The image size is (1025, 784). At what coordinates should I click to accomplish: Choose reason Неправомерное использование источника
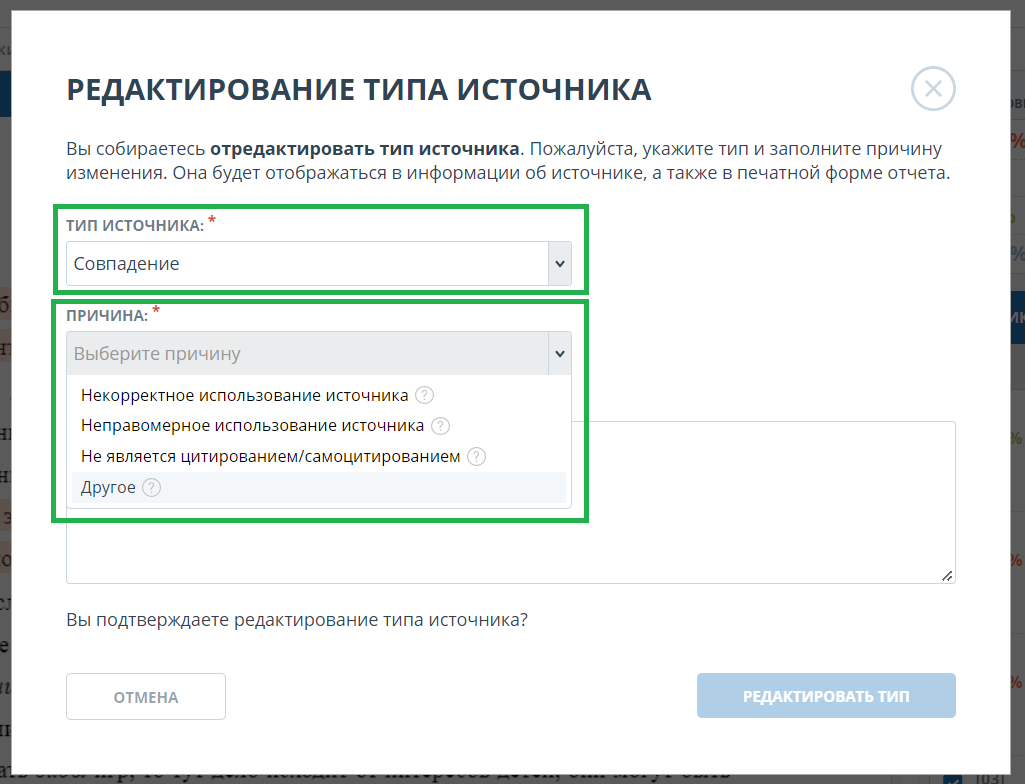(252, 426)
